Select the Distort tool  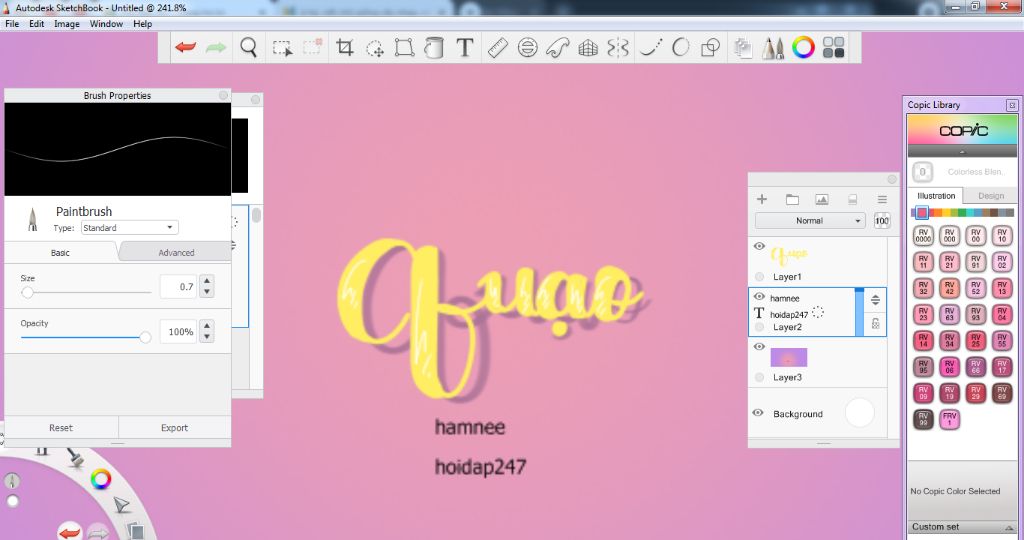tap(404, 48)
